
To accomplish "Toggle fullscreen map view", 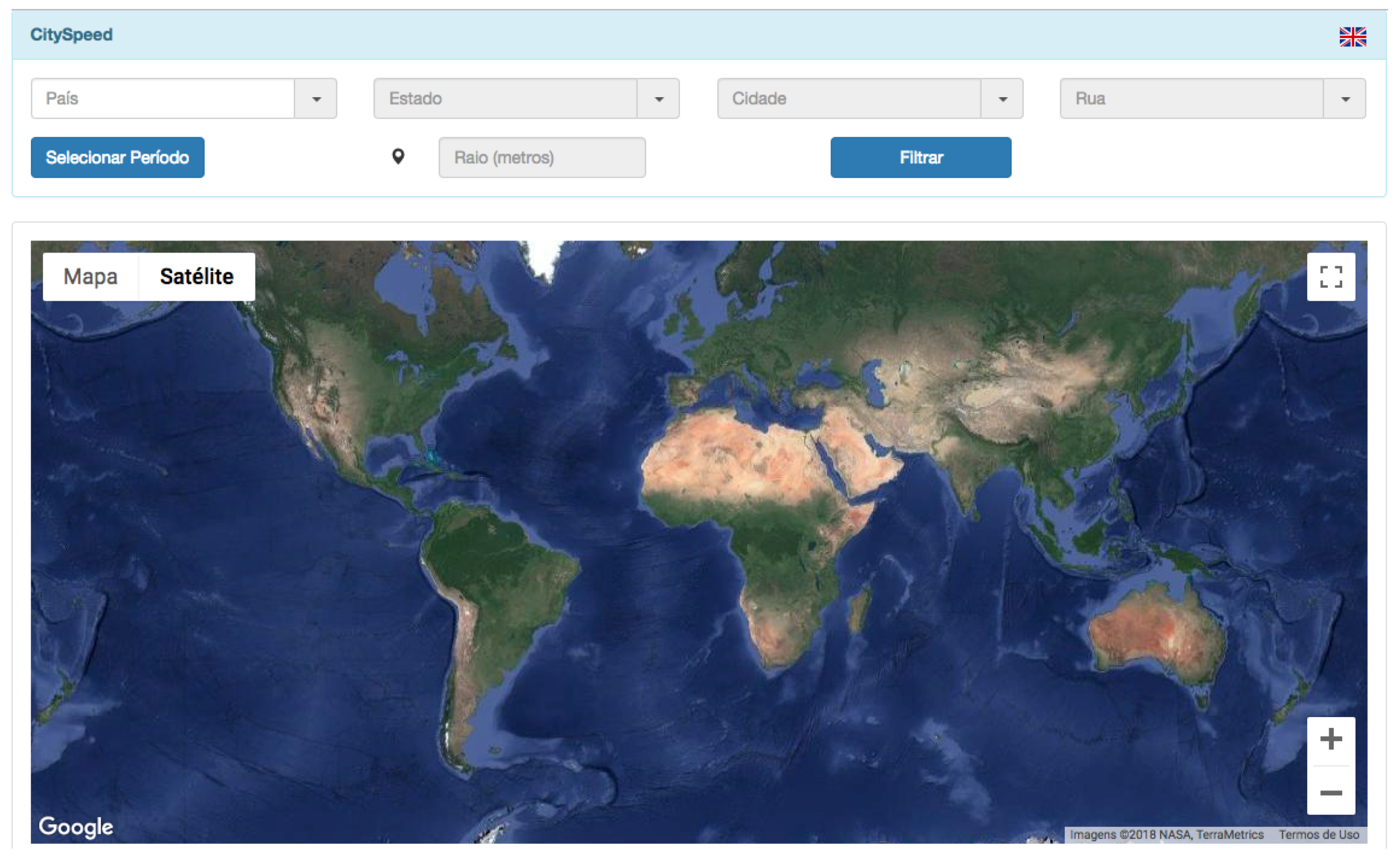I will point(1330,277).
